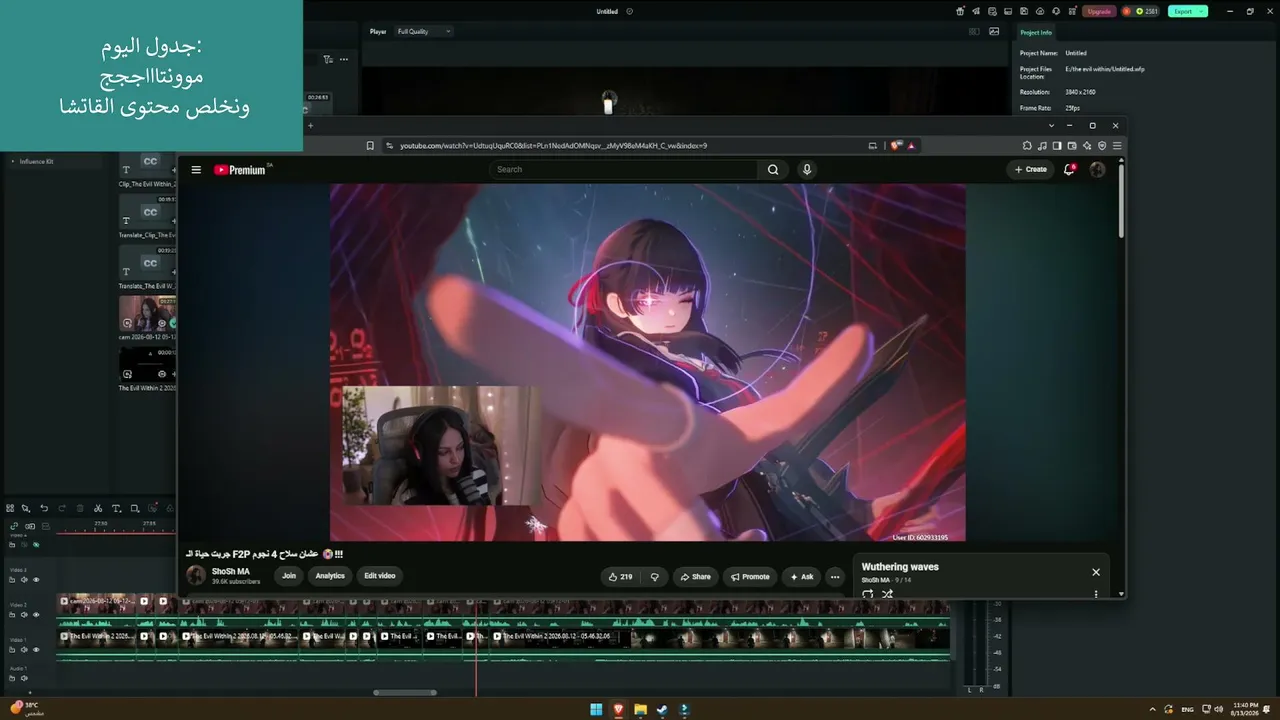
Task: Undo the last edit in timeline toolbar
Action: click(x=44, y=509)
